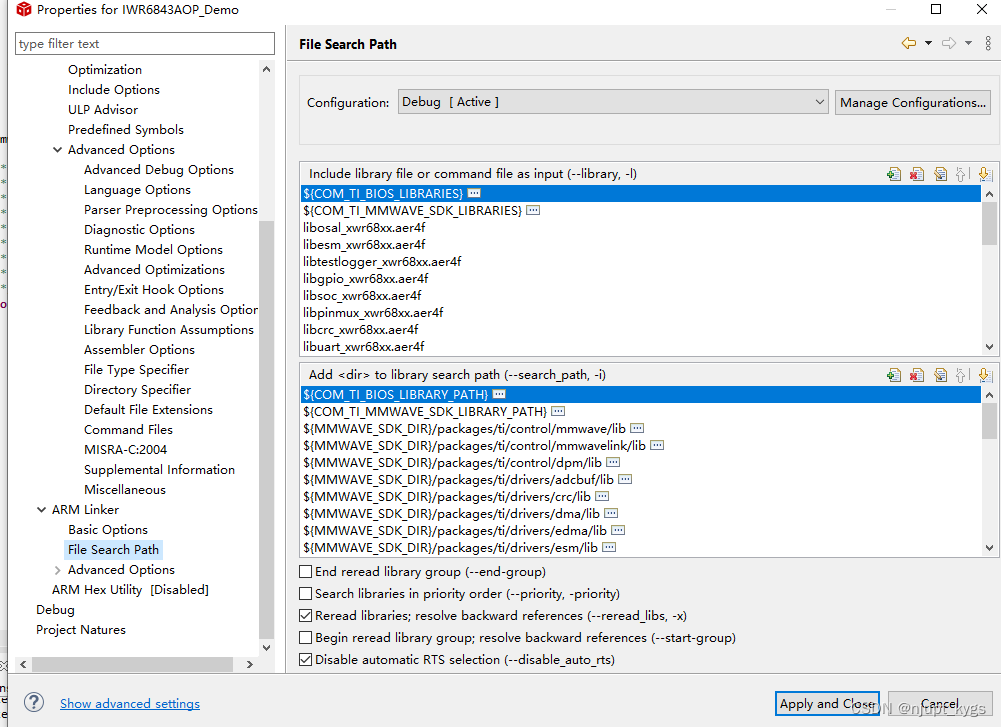Click ellipsis button next to control/mmwavelink/lib path
Screen dimensions: 1001x727
(x=657, y=445)
